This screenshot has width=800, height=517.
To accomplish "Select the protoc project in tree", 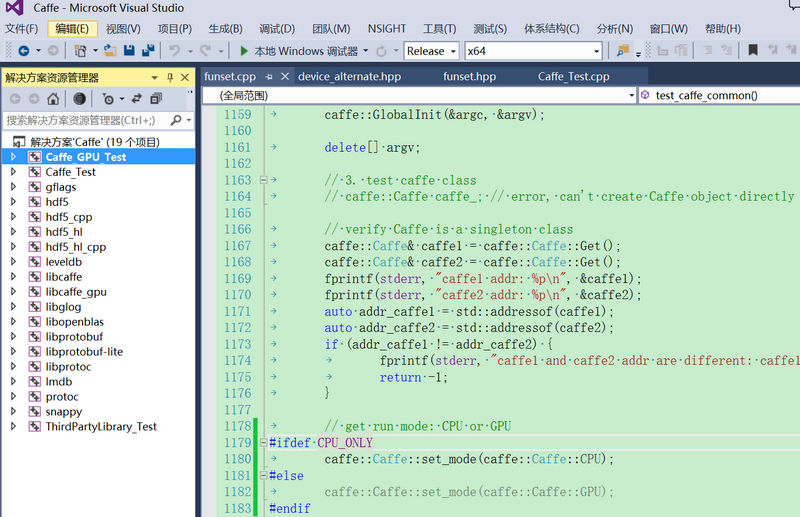I will [x=62, y=397].
